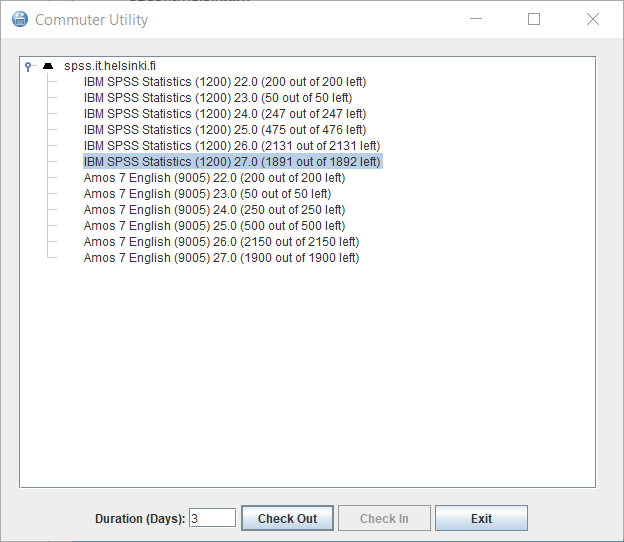Viewport: 624px width, 542px height.
Task: Select IBM SPSS Statistics 22.0 license
Action: click(225, 82)
